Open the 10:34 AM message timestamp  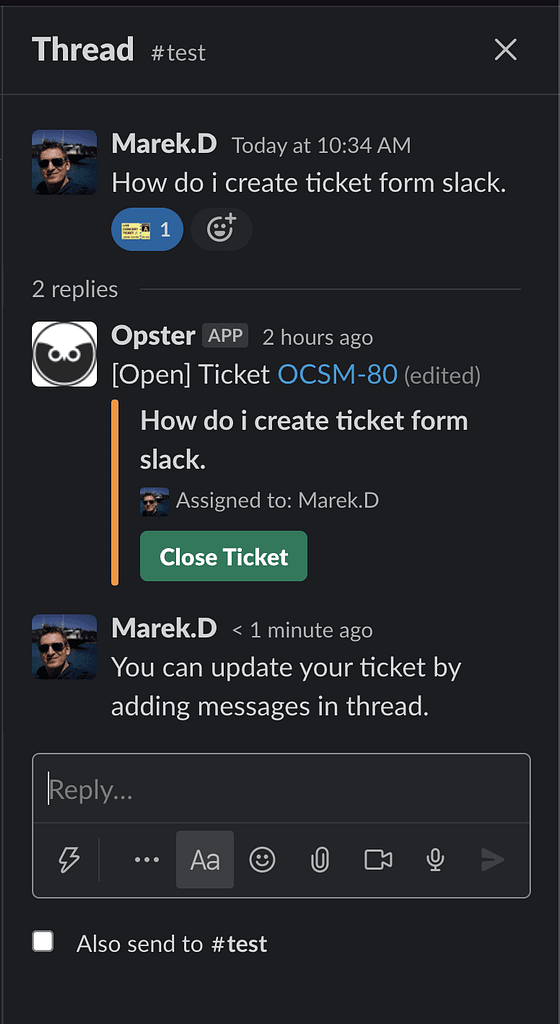pyautogui.click(x=321, y=146)
